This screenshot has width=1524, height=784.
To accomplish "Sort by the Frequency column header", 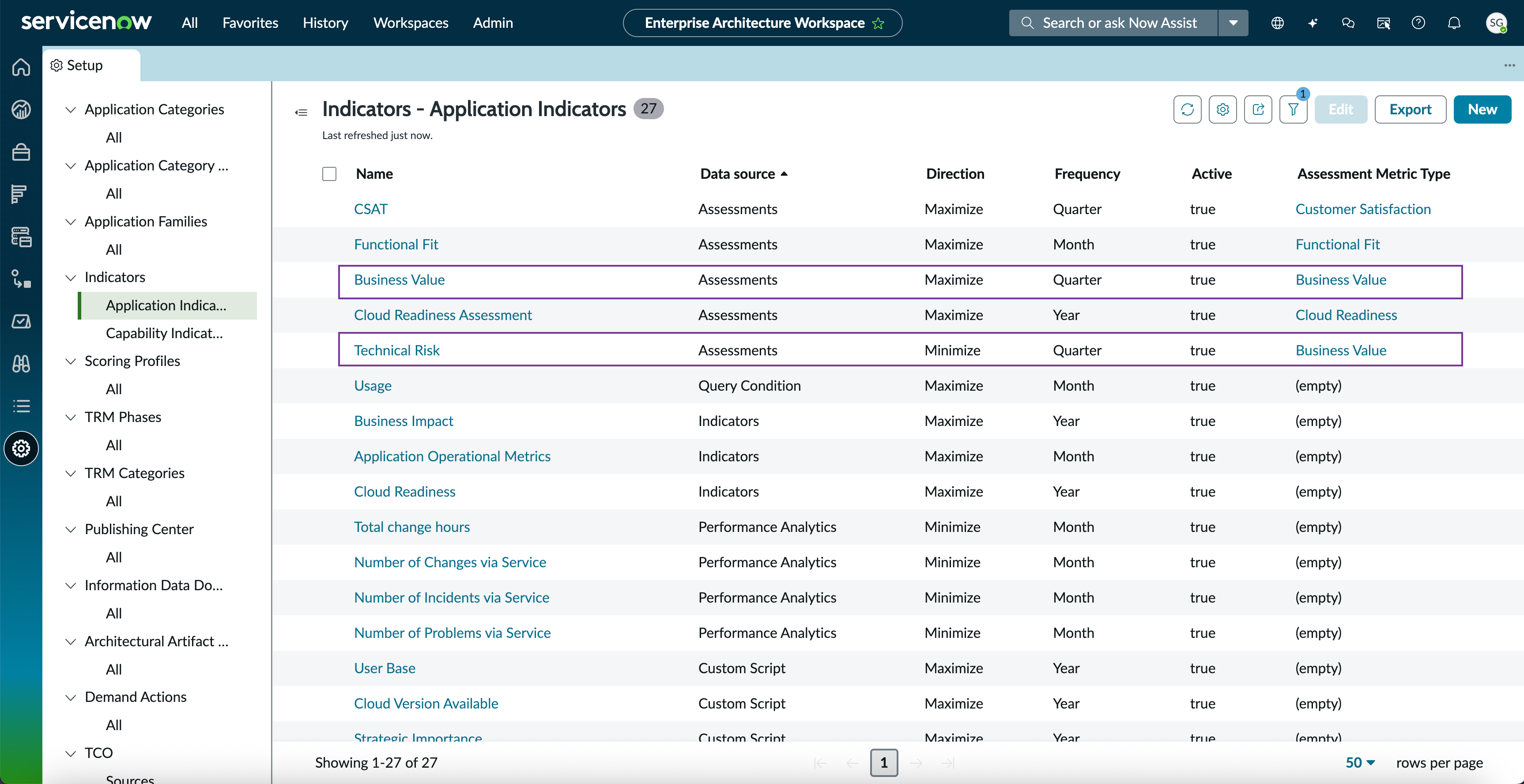I will (1087, 174).
